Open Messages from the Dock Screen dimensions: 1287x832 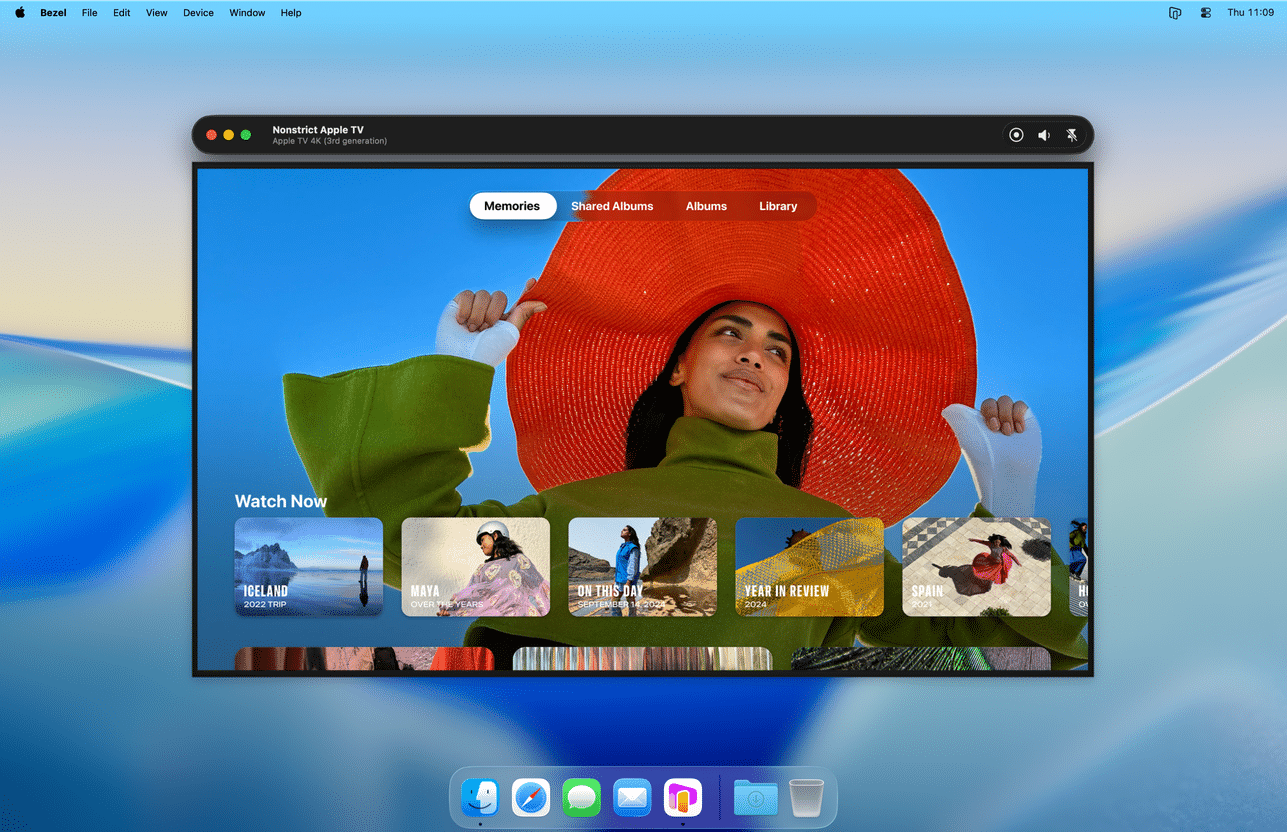pos(581,798)
